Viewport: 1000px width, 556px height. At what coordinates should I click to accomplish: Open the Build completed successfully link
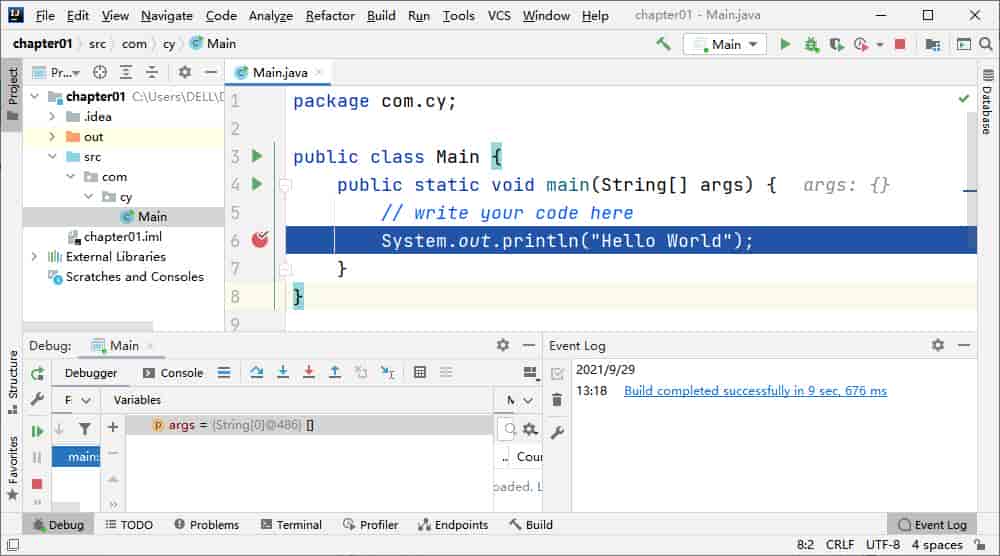(755, 391)
